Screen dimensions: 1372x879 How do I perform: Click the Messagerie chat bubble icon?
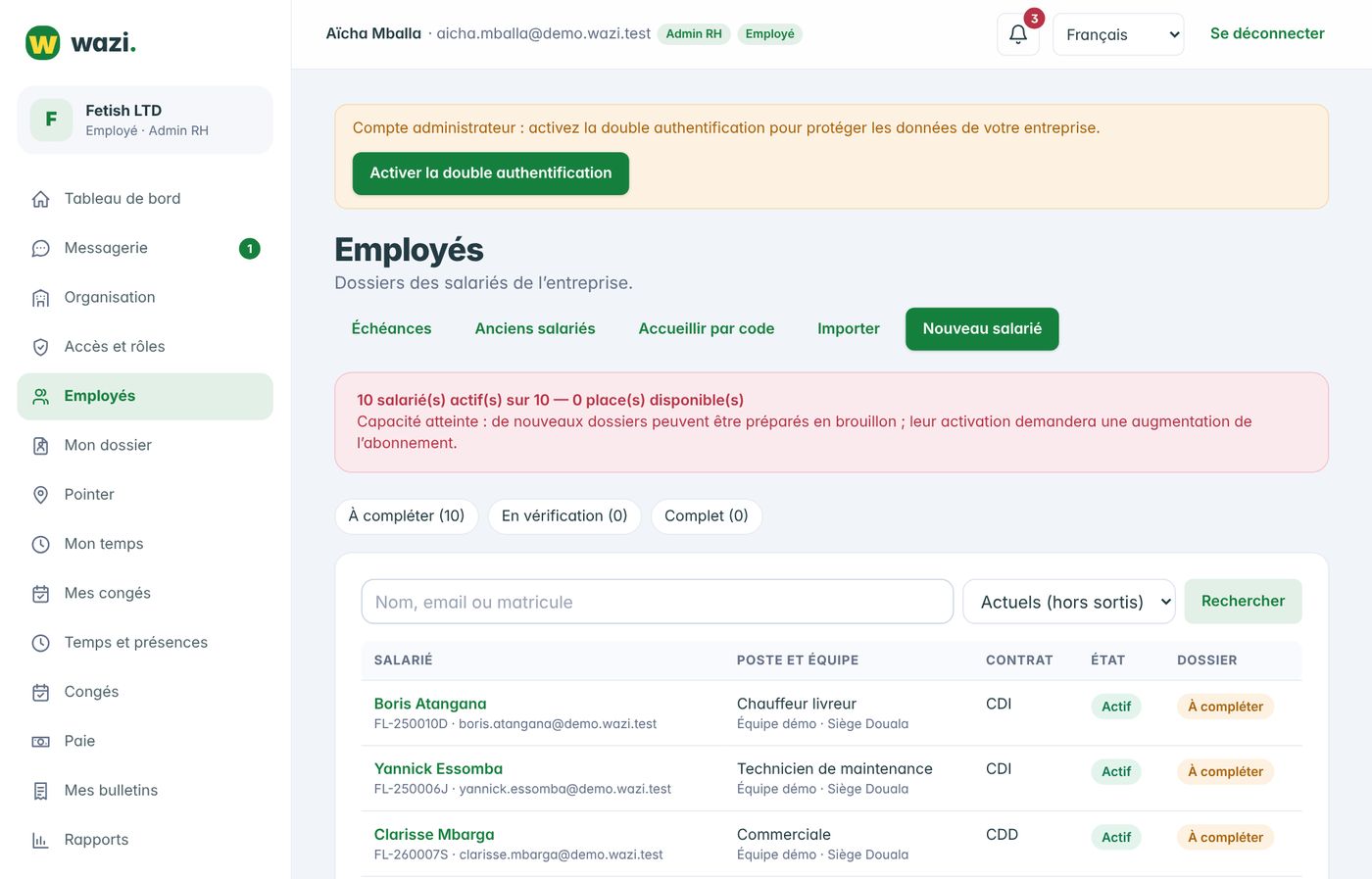40,248
